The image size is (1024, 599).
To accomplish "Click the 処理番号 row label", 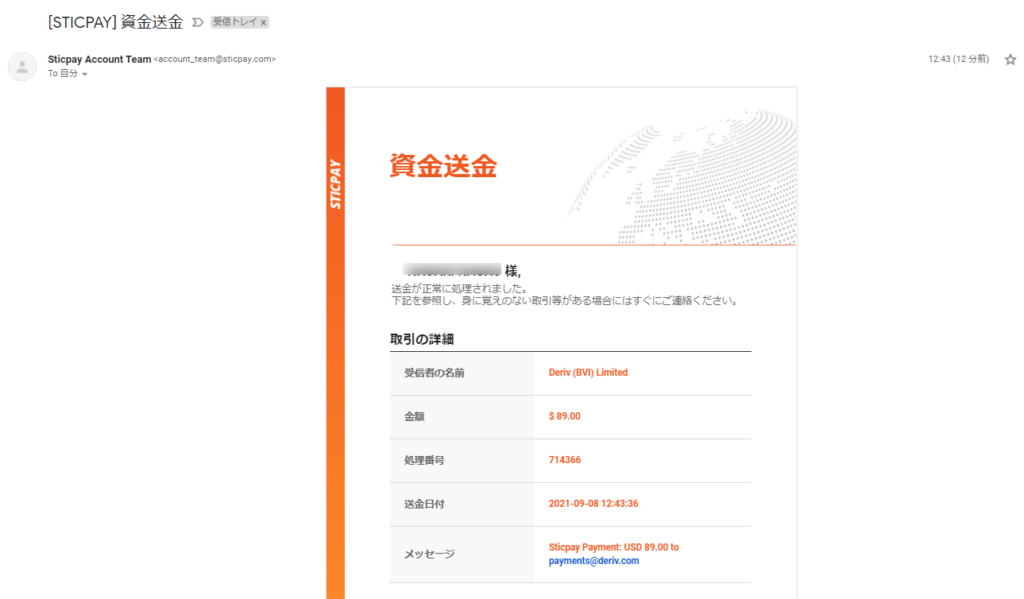I will tap(424, 461).
